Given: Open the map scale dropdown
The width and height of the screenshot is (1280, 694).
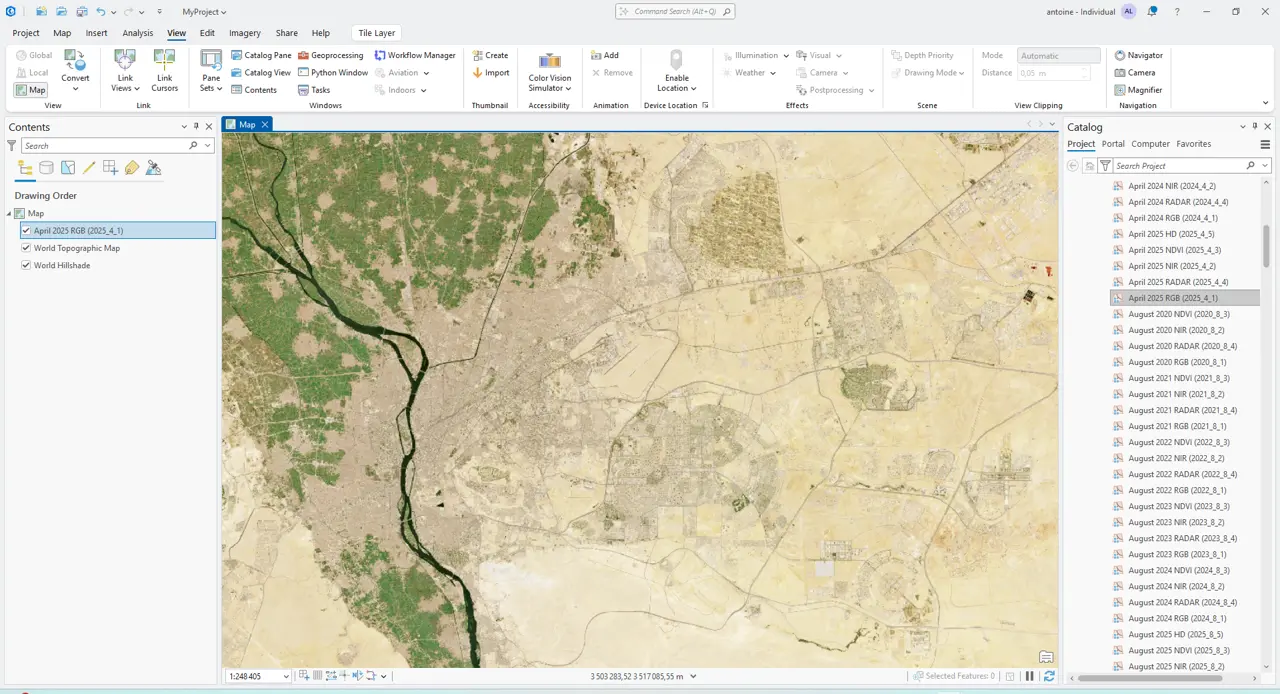Looking at the screenshot, I should pyautogui.click(x=285, y=676).
